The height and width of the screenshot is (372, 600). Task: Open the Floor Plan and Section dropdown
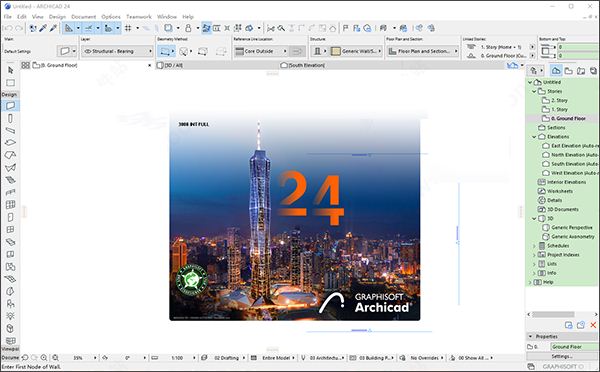tap(423, 51)
